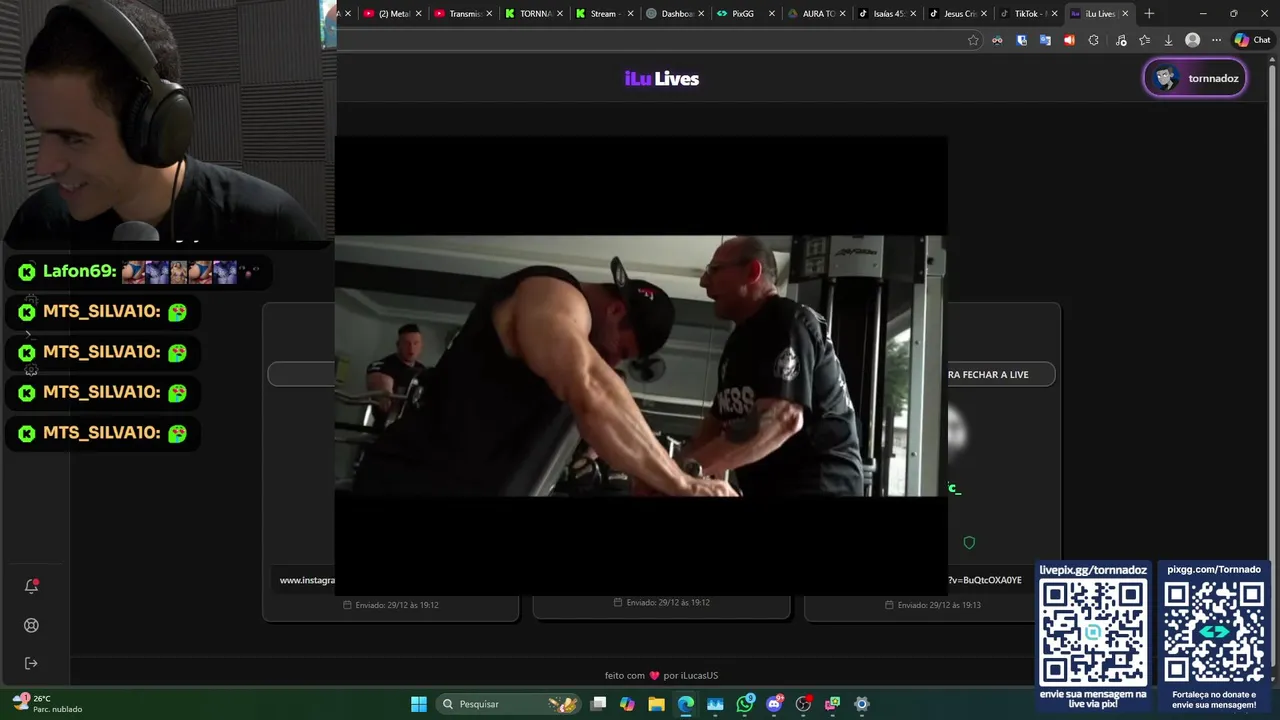Viewport: 1280px width, 720px height.
Task: Switch to the 'Jesus Cri' TikTok tab
Action: 958,14
